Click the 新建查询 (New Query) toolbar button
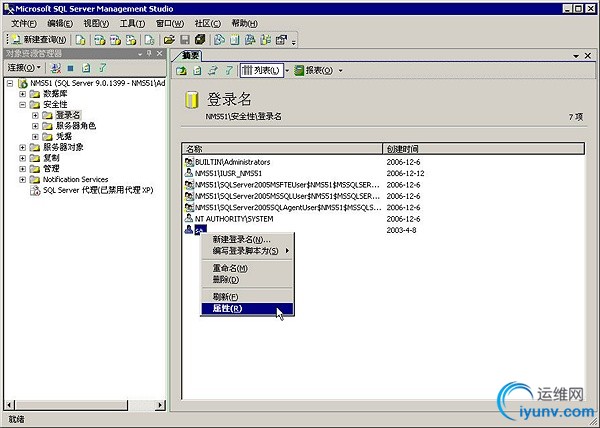 click(38, 39)
